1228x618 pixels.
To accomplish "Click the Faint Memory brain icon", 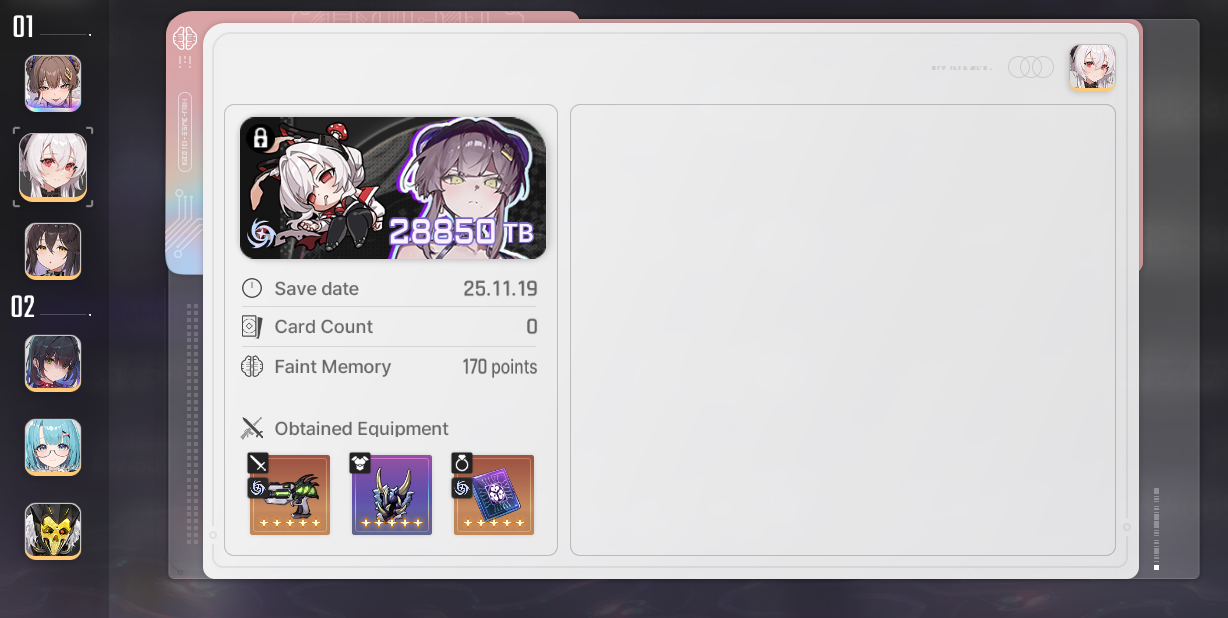I will point(252,367).
